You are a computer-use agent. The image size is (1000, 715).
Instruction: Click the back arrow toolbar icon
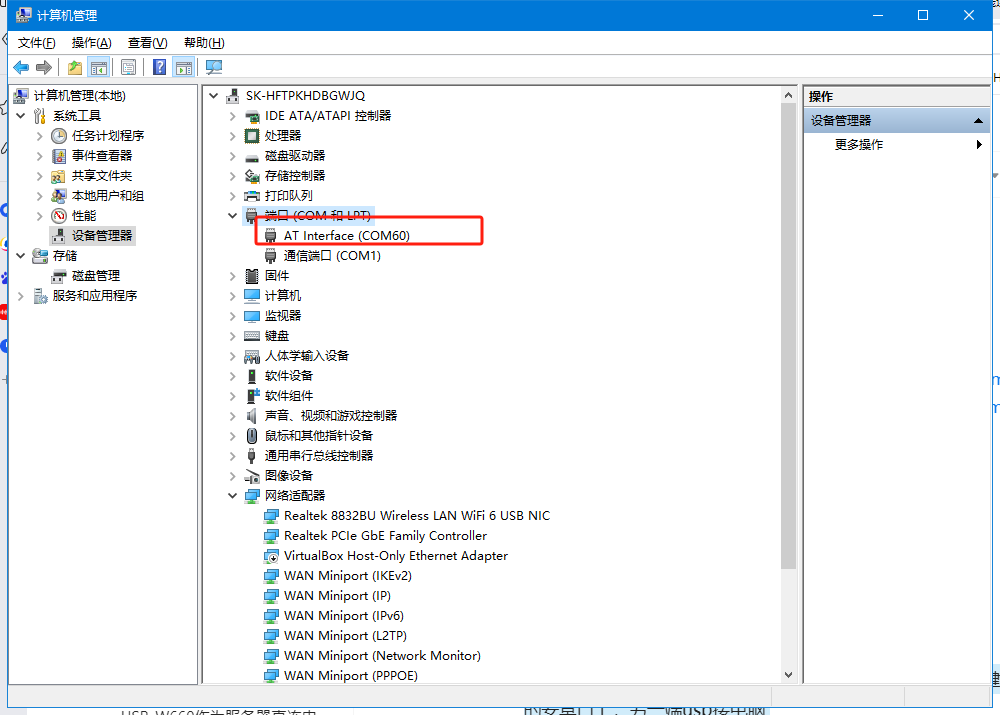[21, 67]
